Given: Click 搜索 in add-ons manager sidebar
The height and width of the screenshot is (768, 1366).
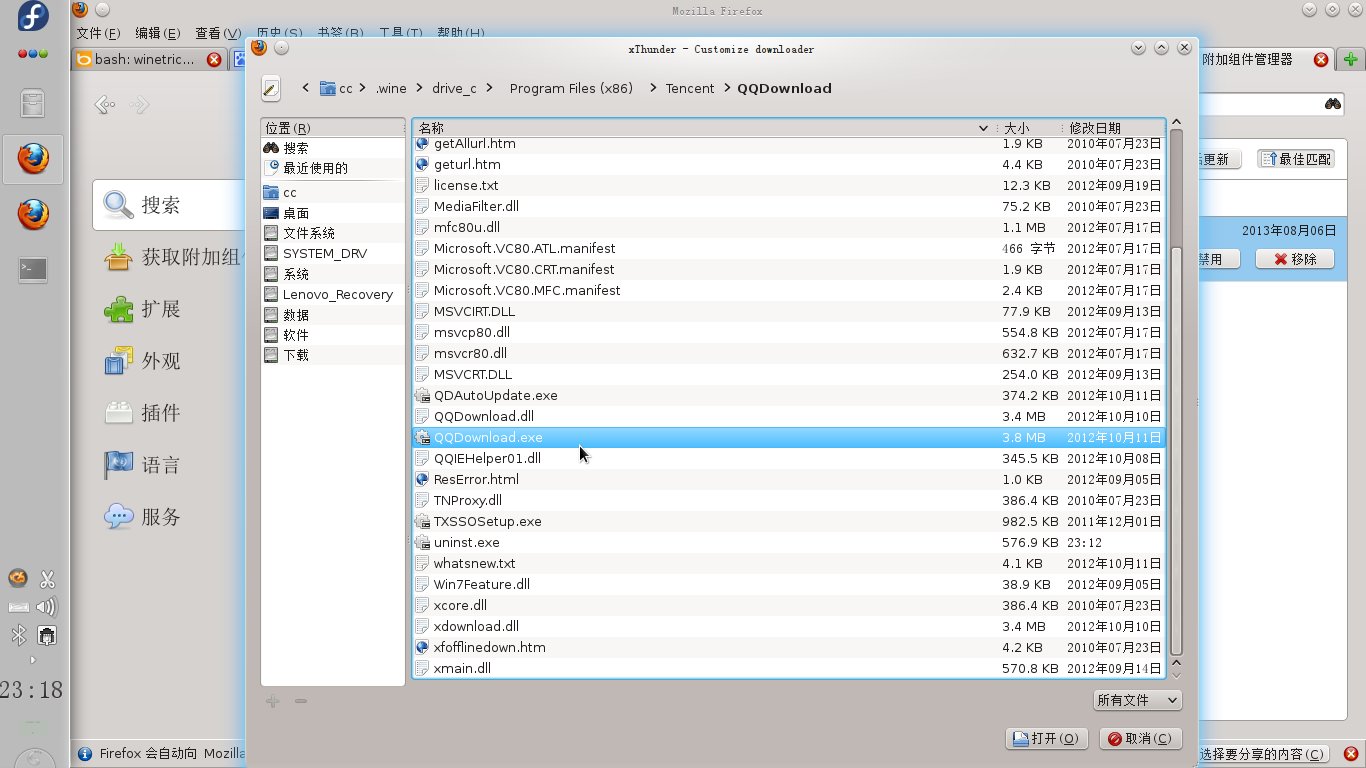Looking at the screenshot, I should click(x=170, y=205).
